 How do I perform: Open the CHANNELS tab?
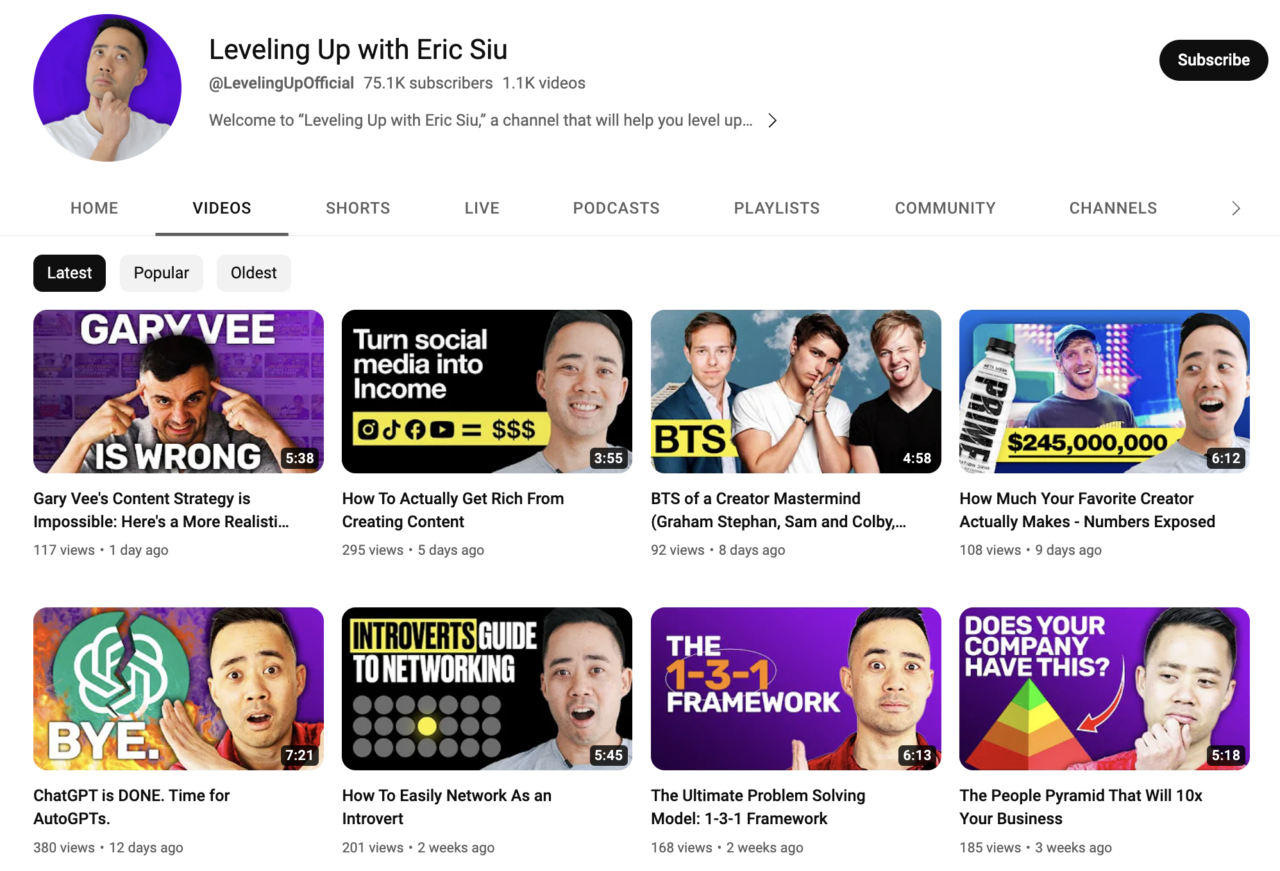(x=1113, y=208)
